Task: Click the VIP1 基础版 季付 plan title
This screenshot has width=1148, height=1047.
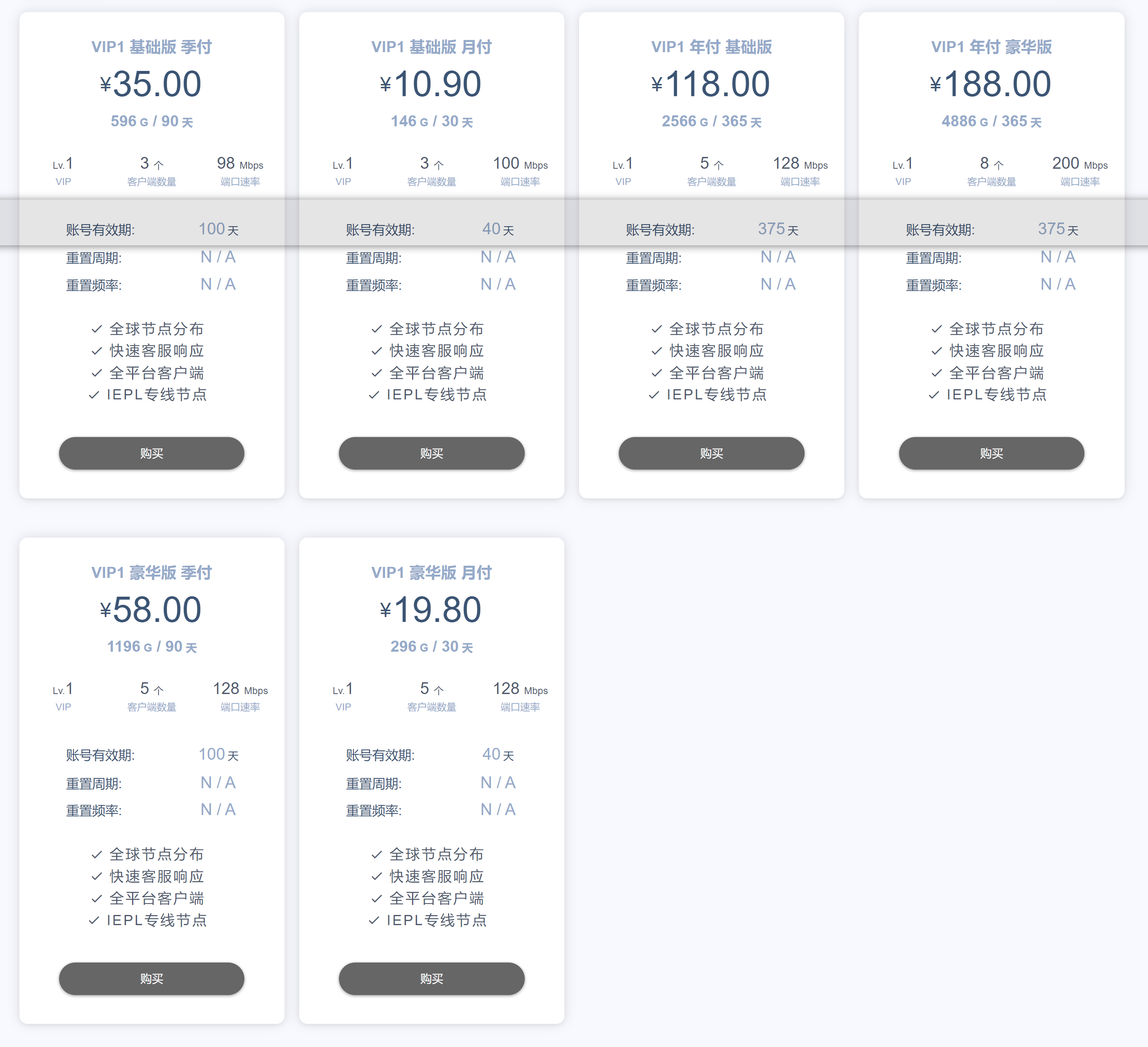Action: coord(152,47)
